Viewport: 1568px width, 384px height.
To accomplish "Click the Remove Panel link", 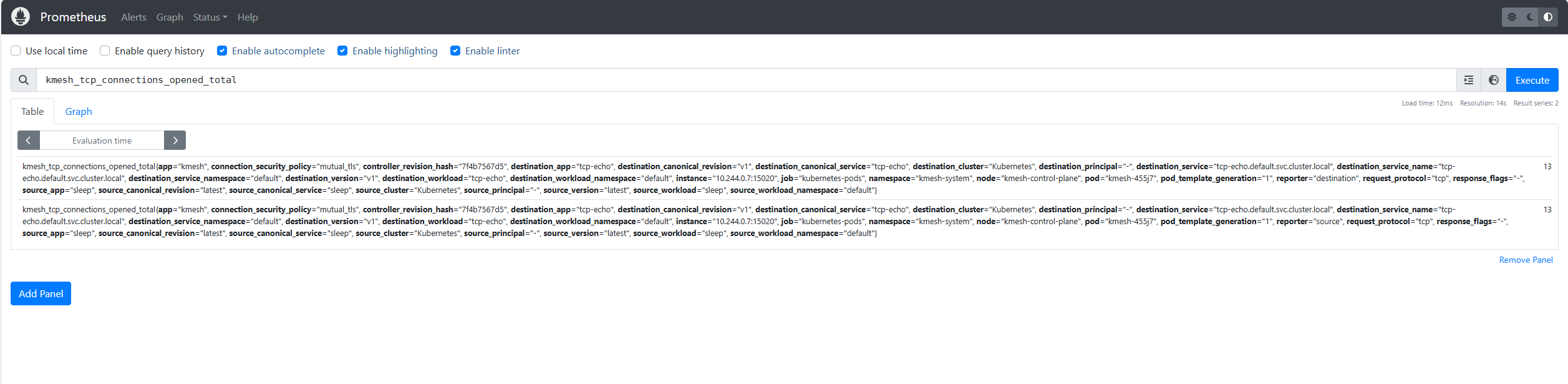I will coord(1526,260).
